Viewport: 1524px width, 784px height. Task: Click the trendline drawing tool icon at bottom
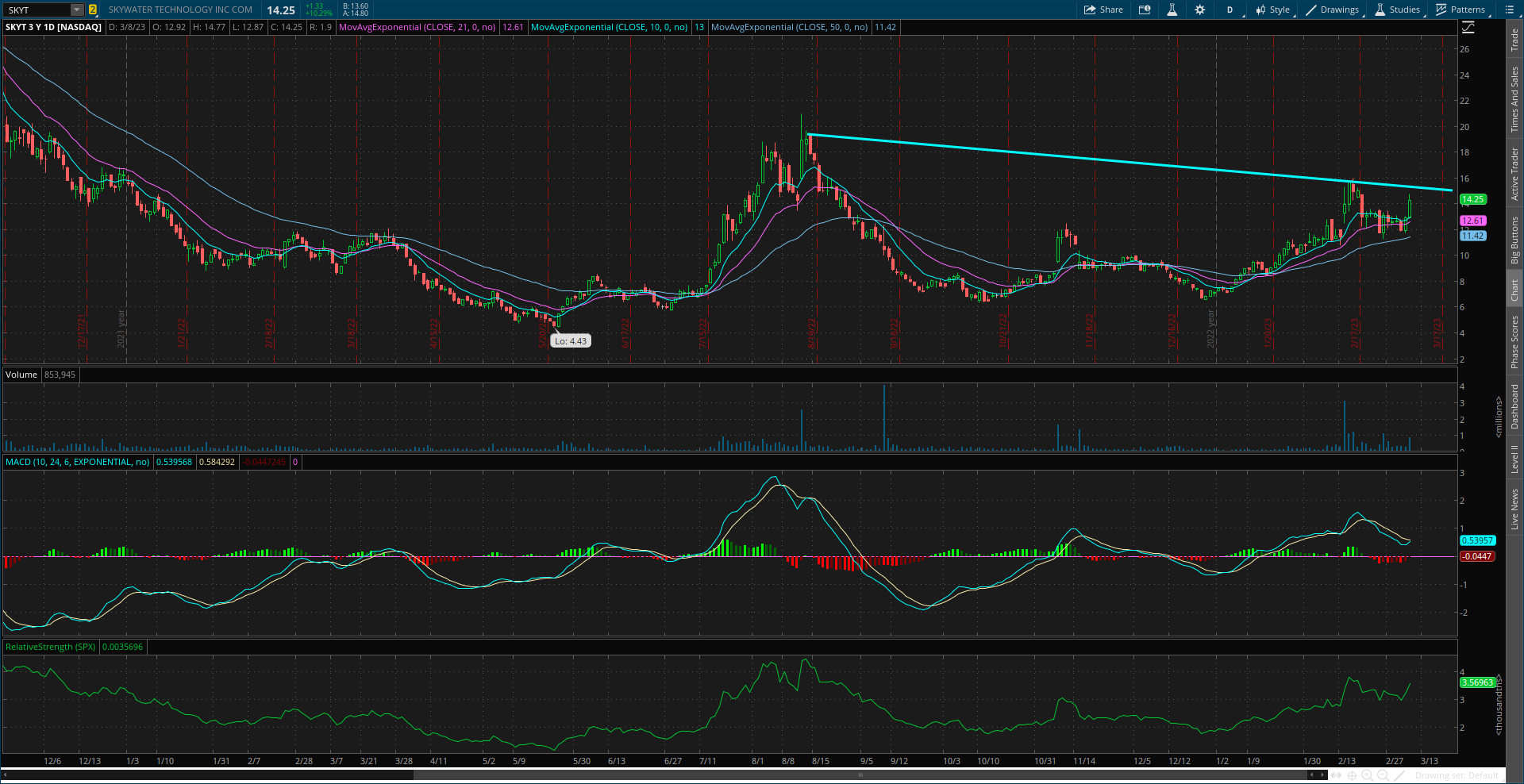pyautogui.click(x=1399, y=775)
